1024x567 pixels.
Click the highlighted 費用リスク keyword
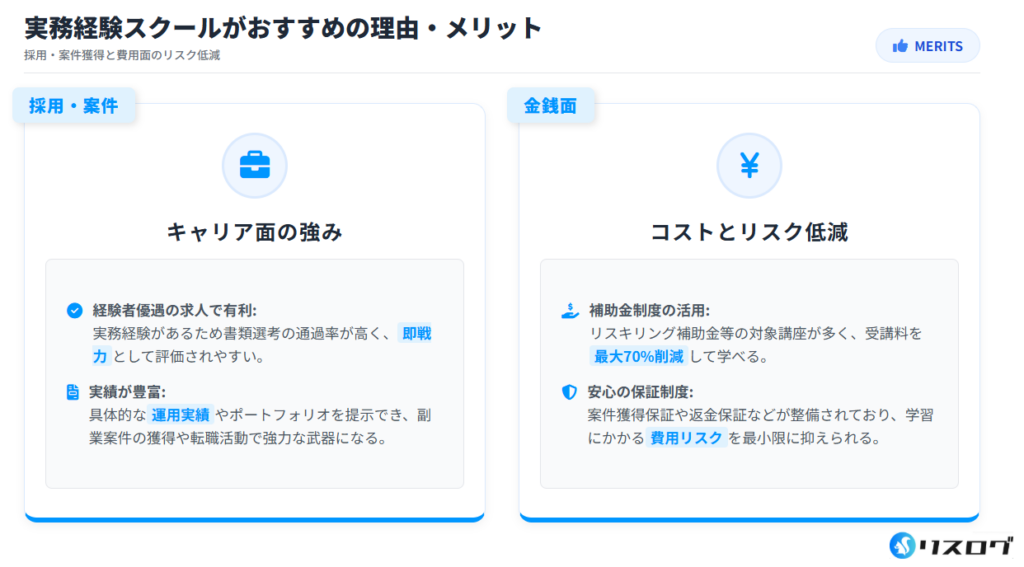(x=686, y=437)
